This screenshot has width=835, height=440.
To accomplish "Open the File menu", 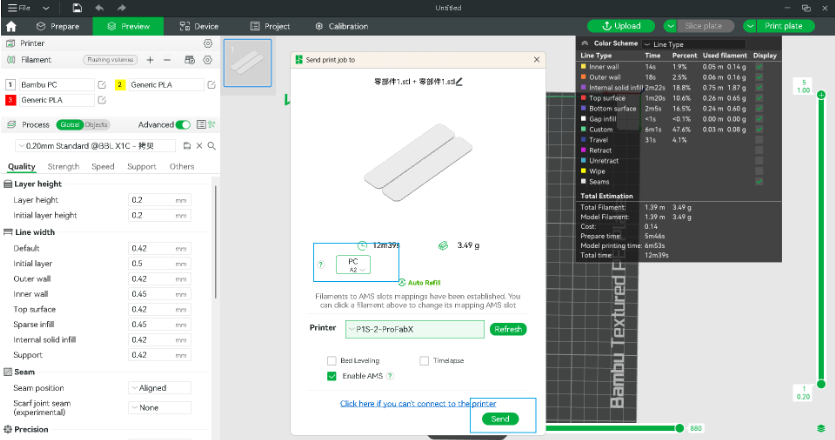I will [19, 8].
